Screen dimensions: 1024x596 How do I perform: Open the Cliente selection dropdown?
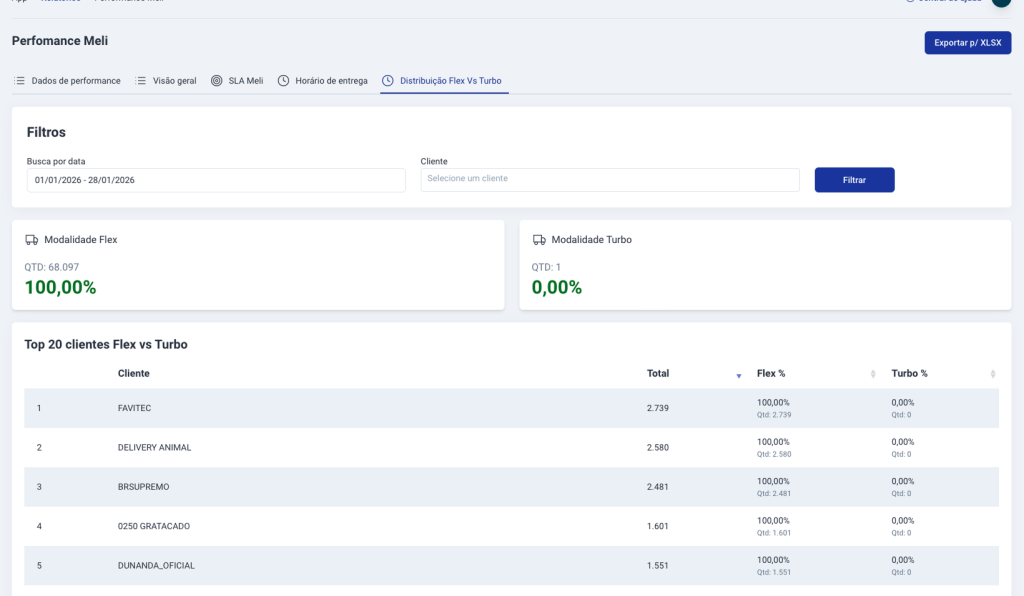(x=610, y=179)
